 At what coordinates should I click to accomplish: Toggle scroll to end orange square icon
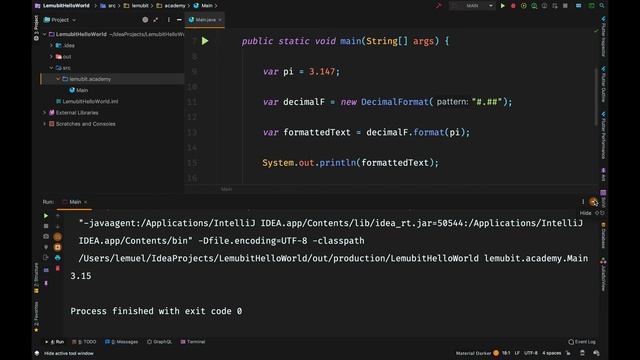tap(58, 247)
